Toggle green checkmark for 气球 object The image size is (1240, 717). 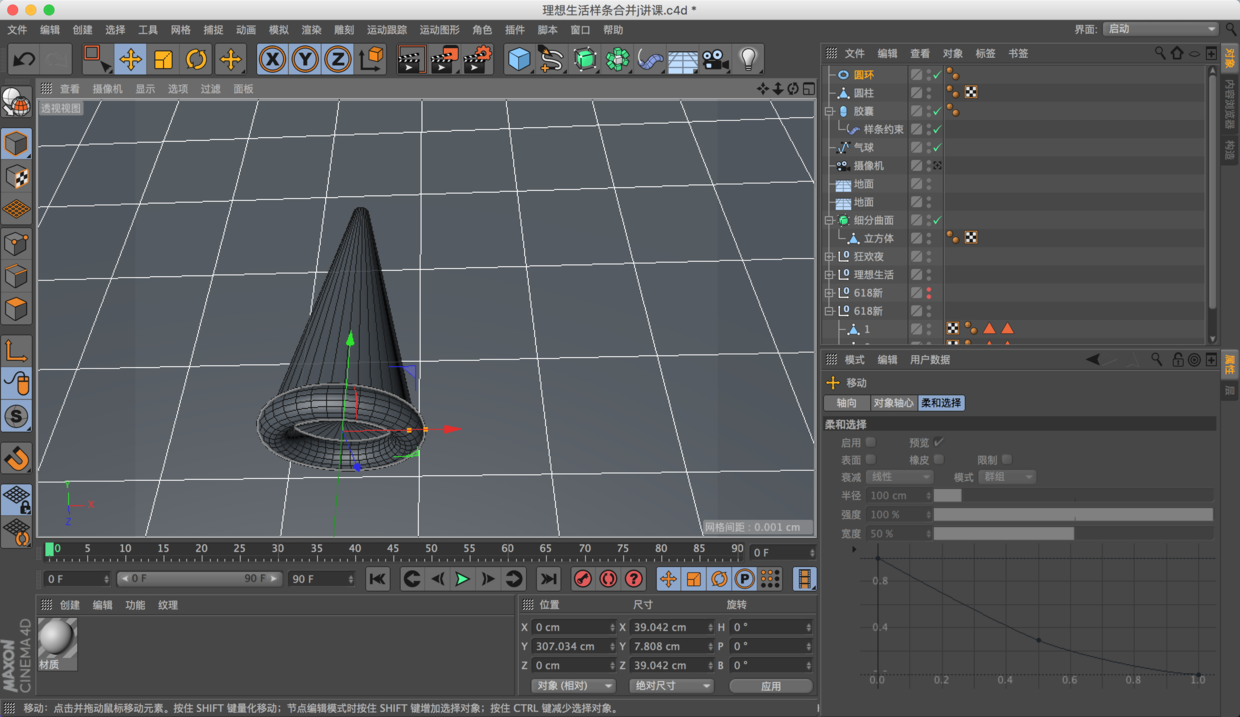[x=937, y=147]
